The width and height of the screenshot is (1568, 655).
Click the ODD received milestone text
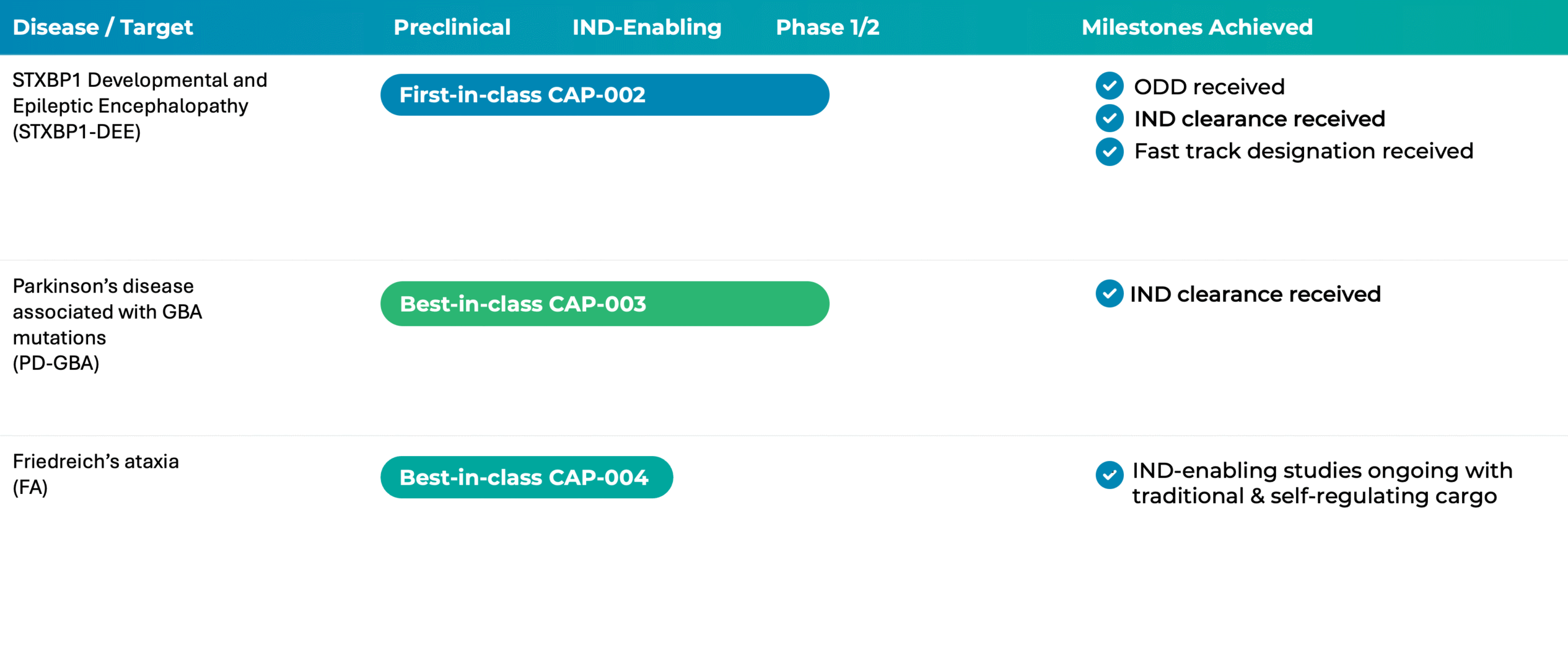pos(1209,87)
